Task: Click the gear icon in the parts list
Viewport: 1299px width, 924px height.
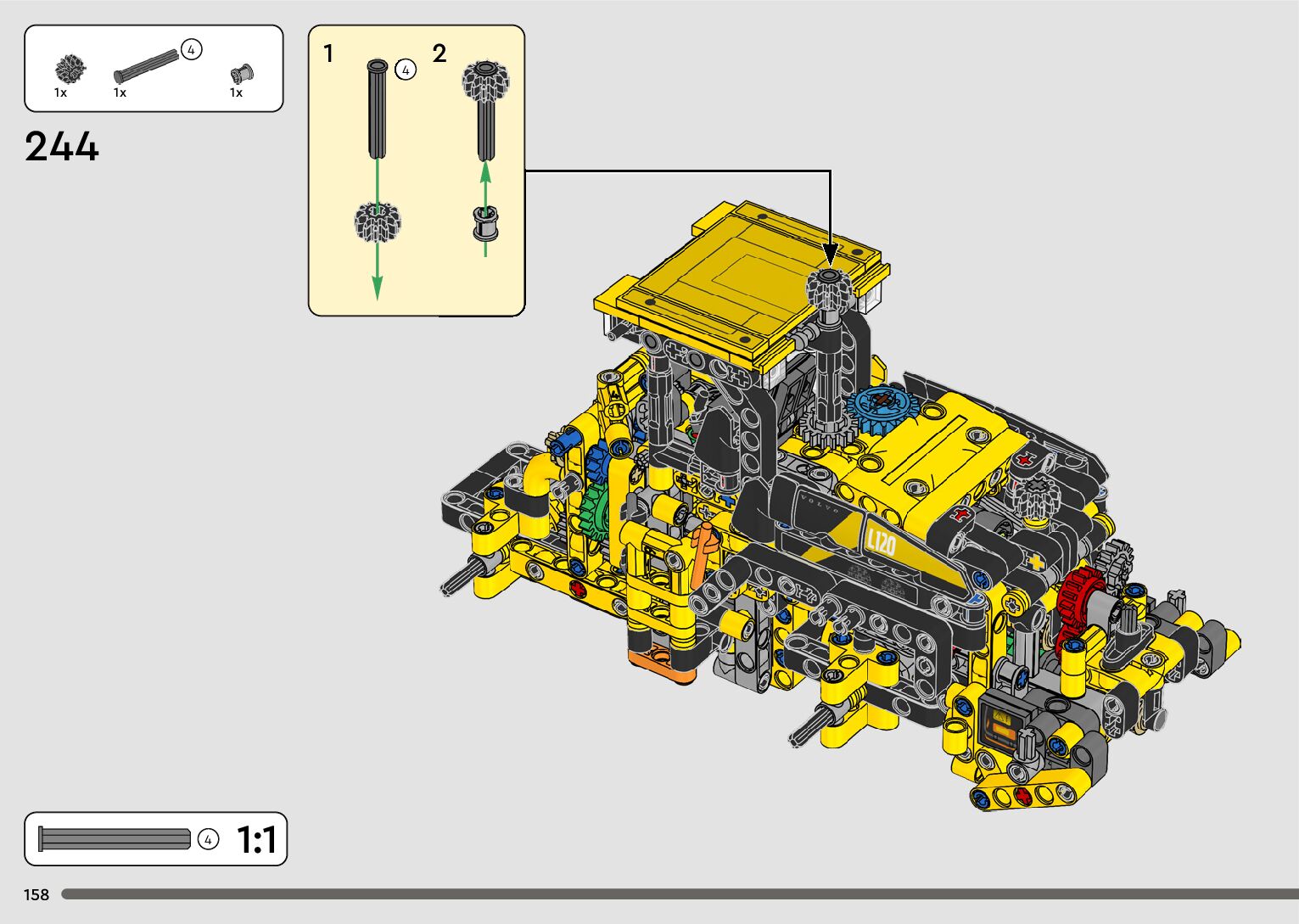Action: [70, 69]
